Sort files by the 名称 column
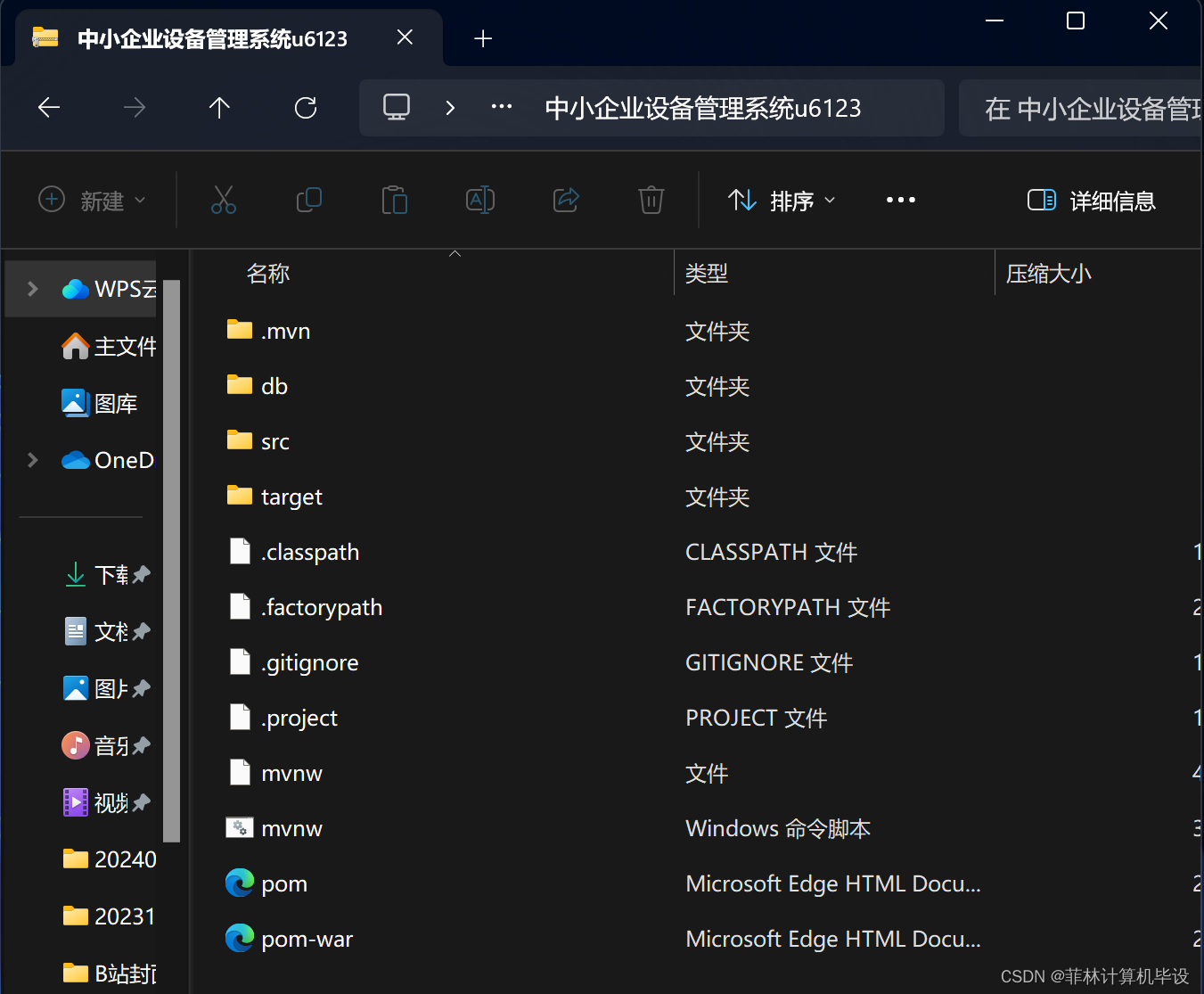This screenshot has height=994, width=1204. 267,273
